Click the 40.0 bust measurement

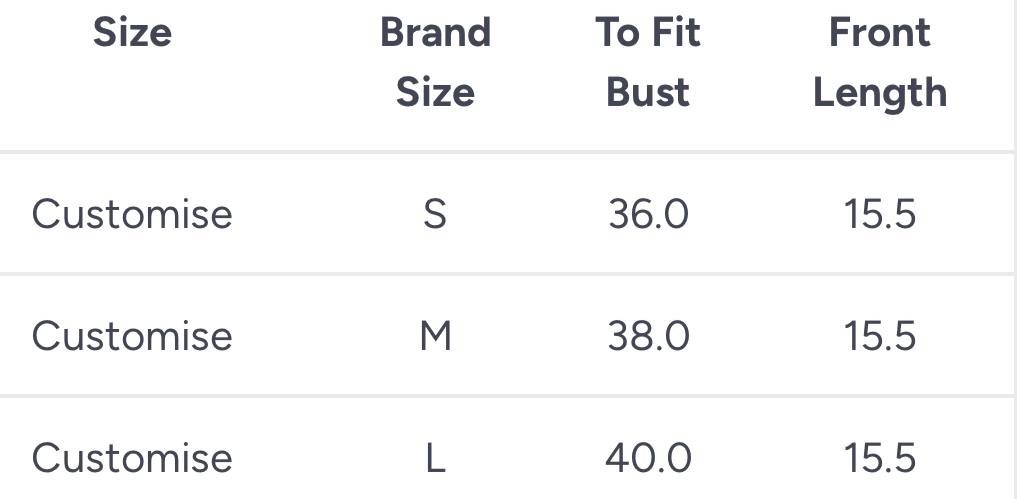(648, 458)
